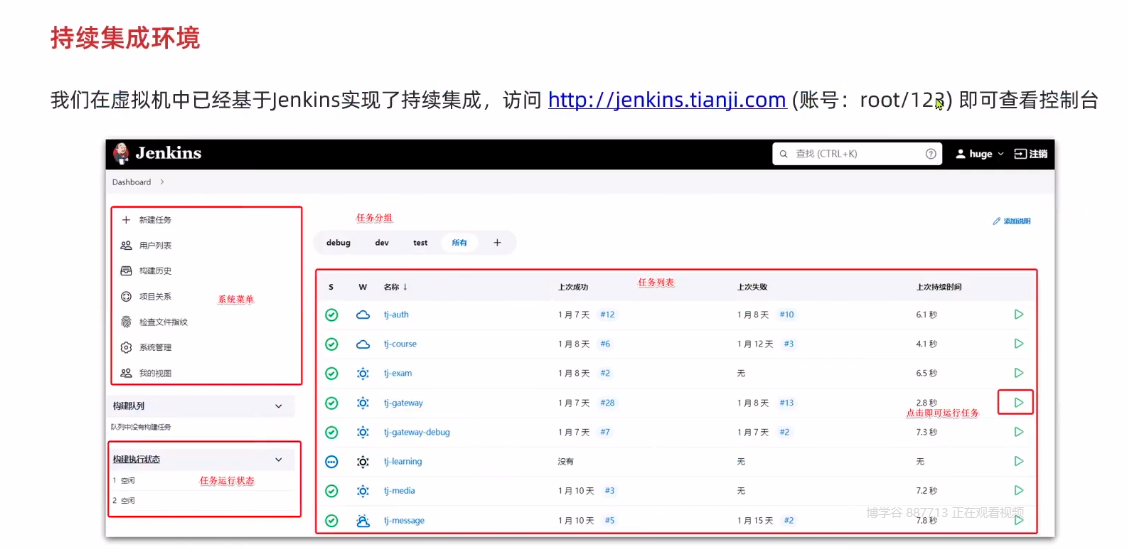The width and height of the screenshot is (1129, 549).
Task: Click the 系统管理 gear icon
Action: click(126, 347)
